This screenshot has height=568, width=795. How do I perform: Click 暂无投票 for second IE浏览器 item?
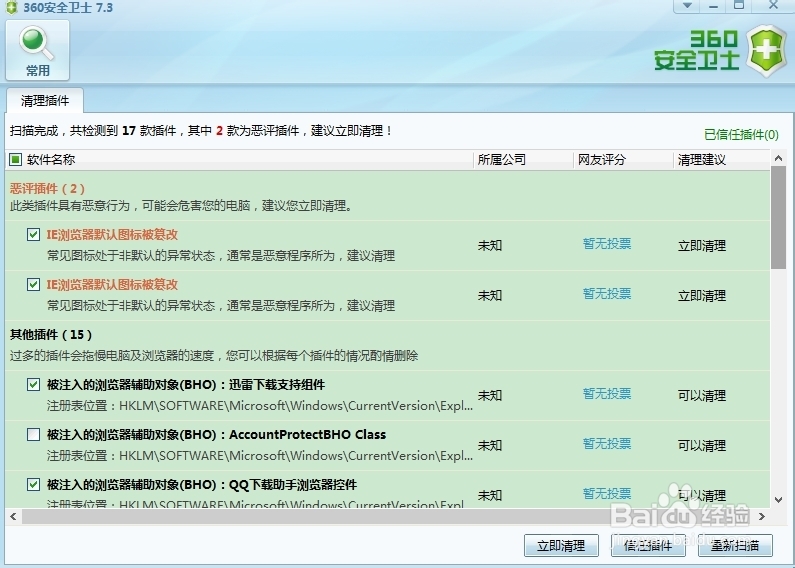coord(607,294)
